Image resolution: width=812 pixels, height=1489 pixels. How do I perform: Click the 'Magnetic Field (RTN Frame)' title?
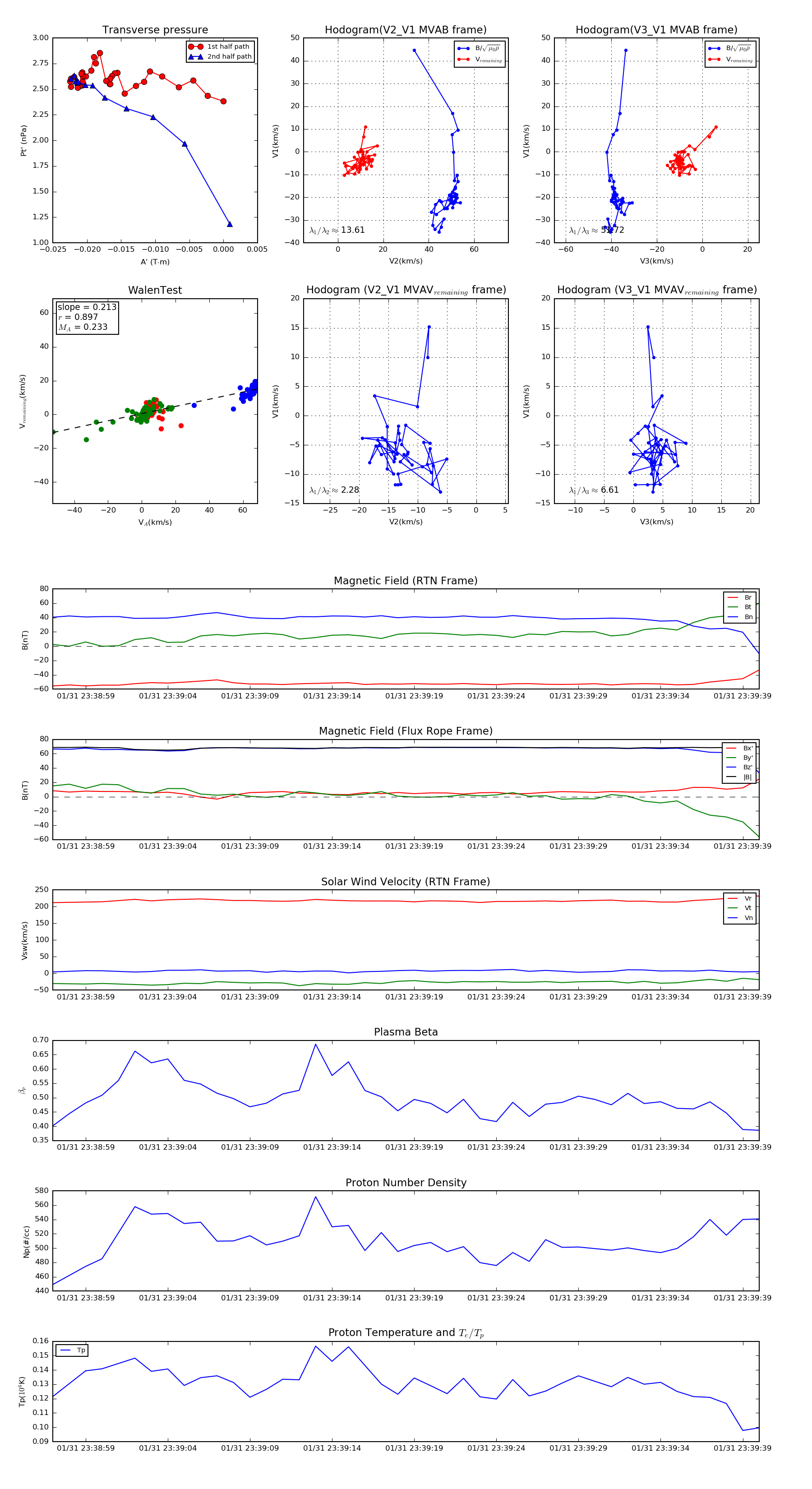406,581
